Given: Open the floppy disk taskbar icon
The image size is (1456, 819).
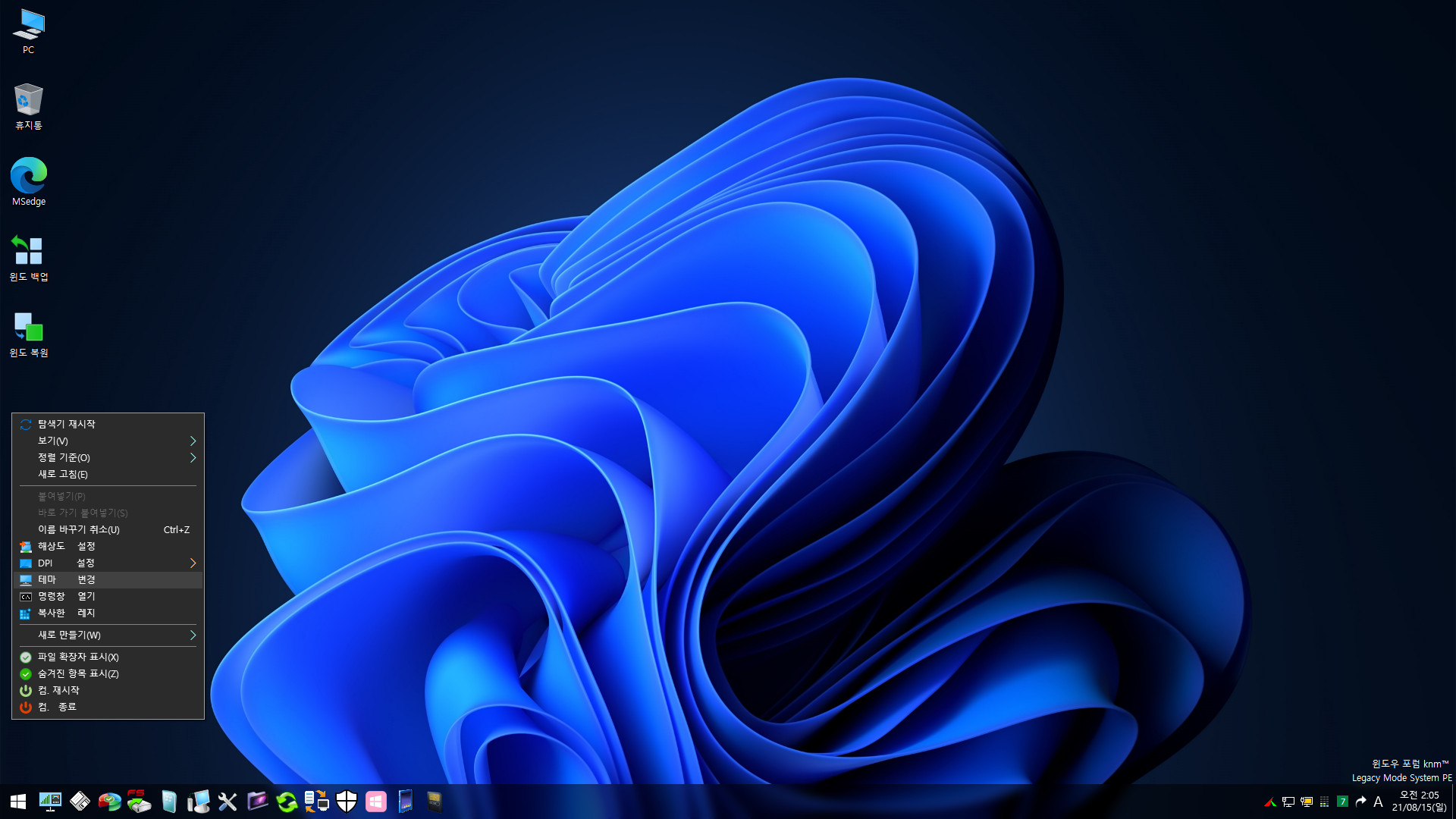Looking at the screenshot, I should 80,802.
